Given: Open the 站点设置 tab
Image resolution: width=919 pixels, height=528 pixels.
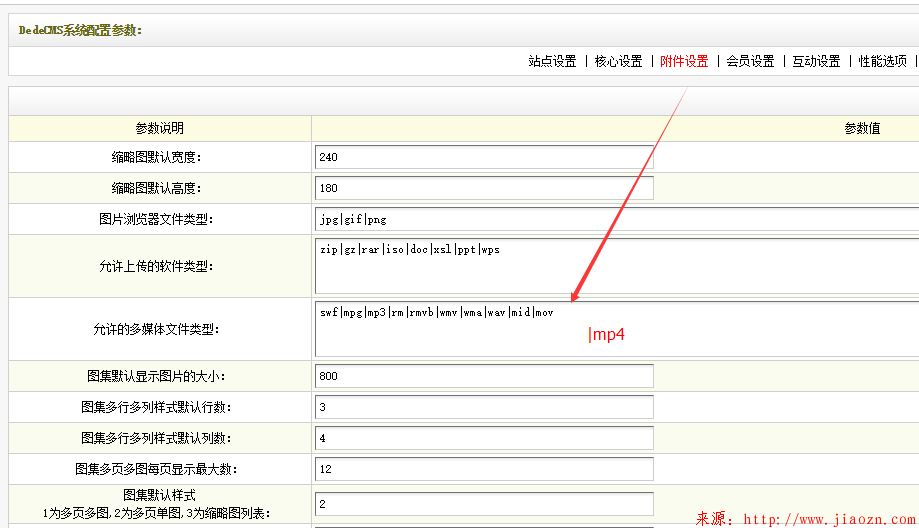Looking at the screenshot, I should coord(552,61).
